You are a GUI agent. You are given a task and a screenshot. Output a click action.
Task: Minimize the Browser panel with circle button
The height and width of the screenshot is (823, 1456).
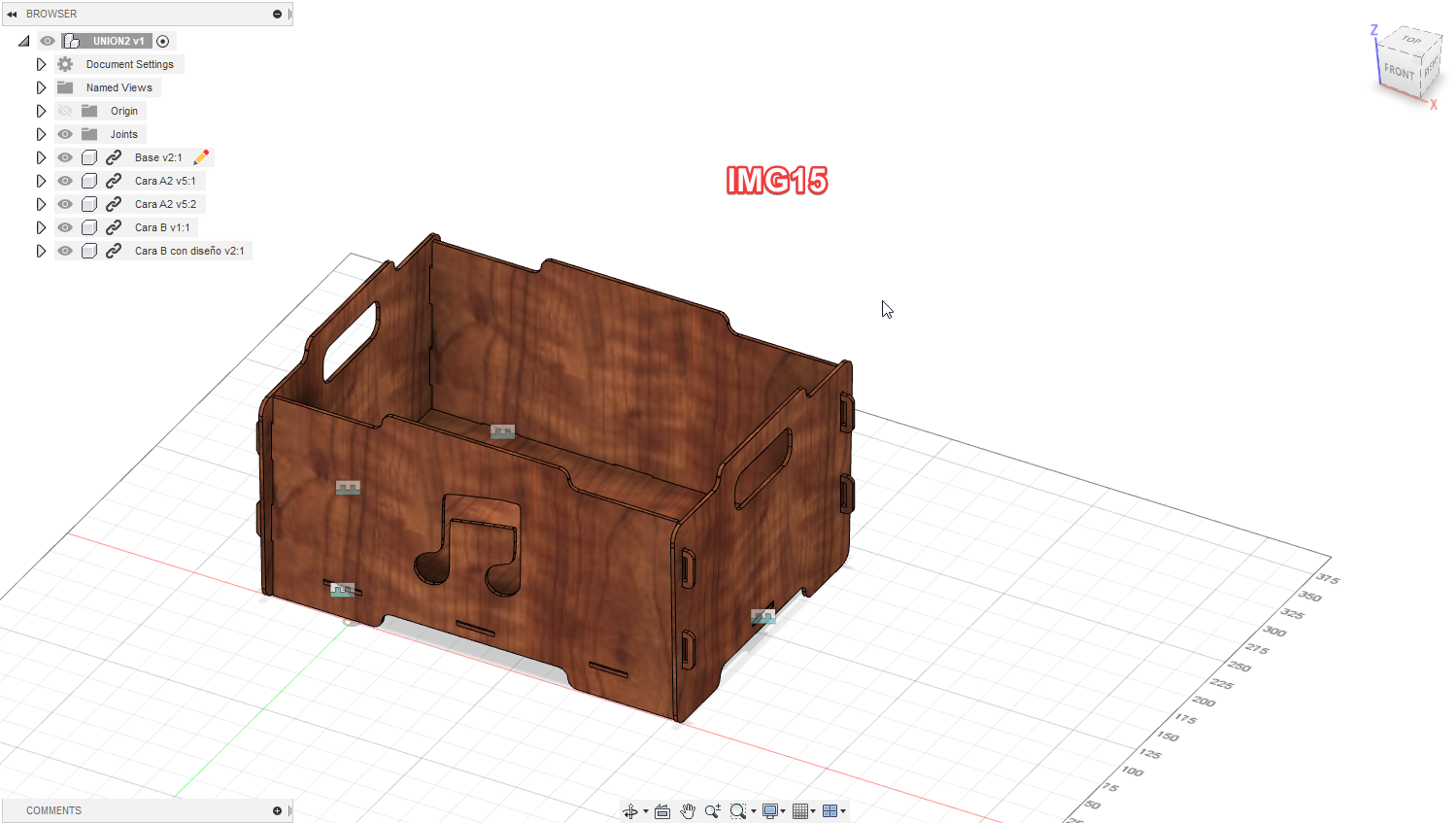(277, 14)
